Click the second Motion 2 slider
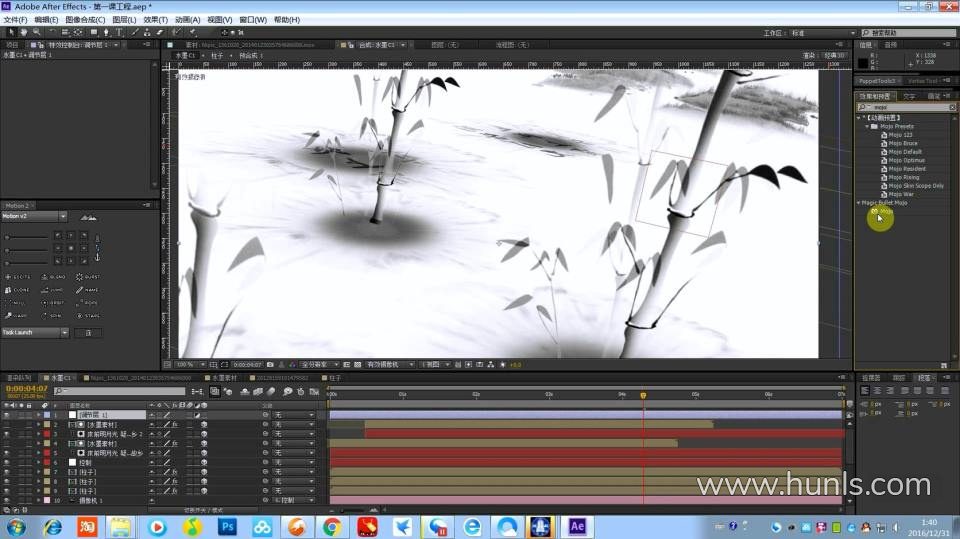 pyautogui.click(x=26, y=250)
